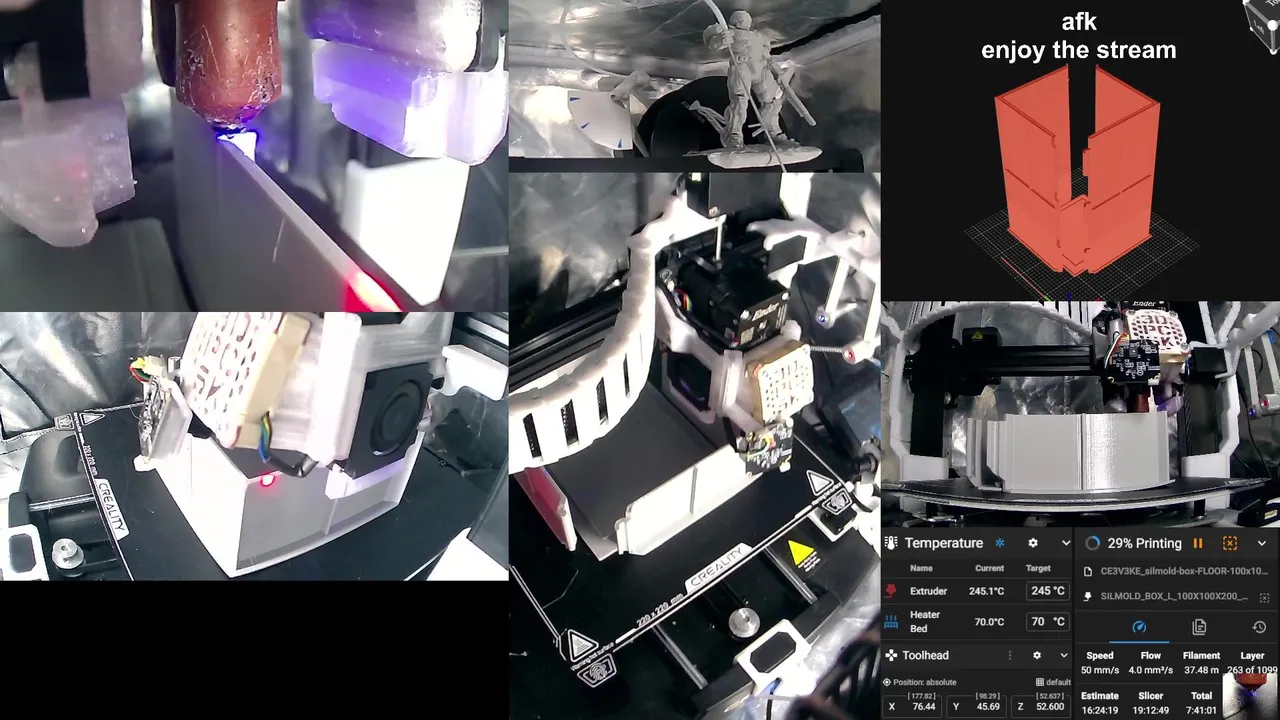Collapse the Temperature panel

pos(1065,543)
